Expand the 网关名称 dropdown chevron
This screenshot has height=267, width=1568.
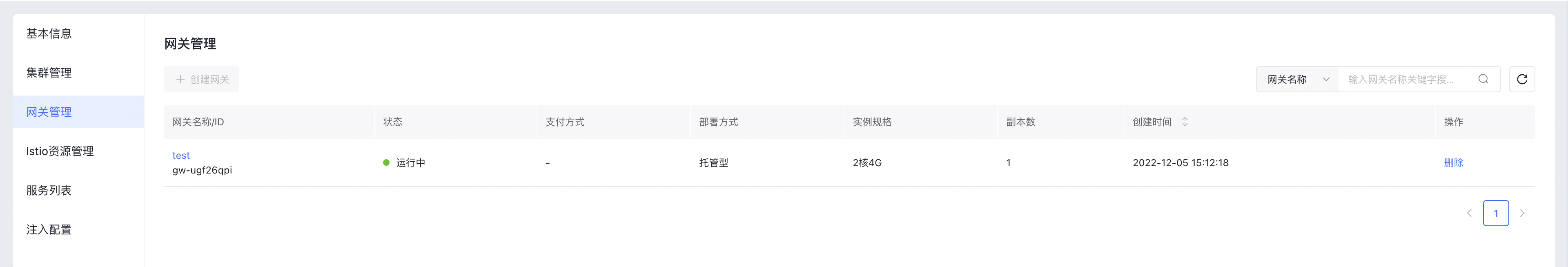1326,79
